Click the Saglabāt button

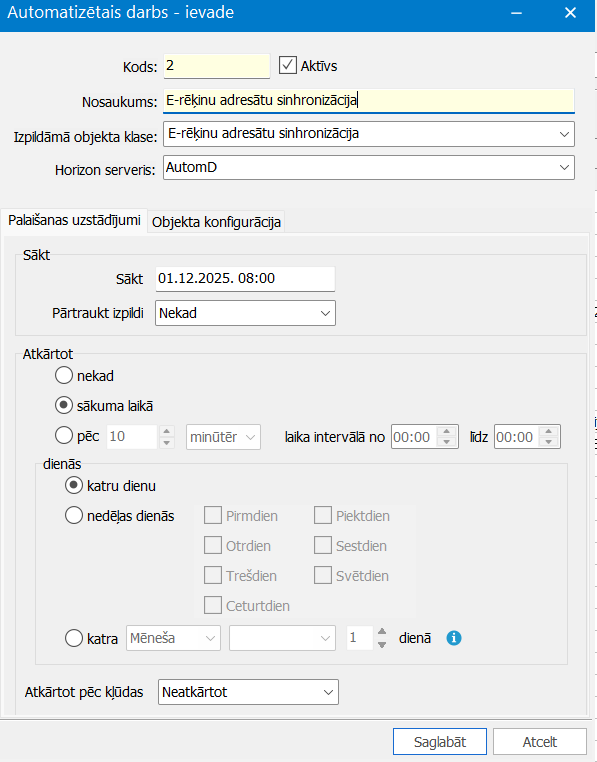[x=439, y=742]
